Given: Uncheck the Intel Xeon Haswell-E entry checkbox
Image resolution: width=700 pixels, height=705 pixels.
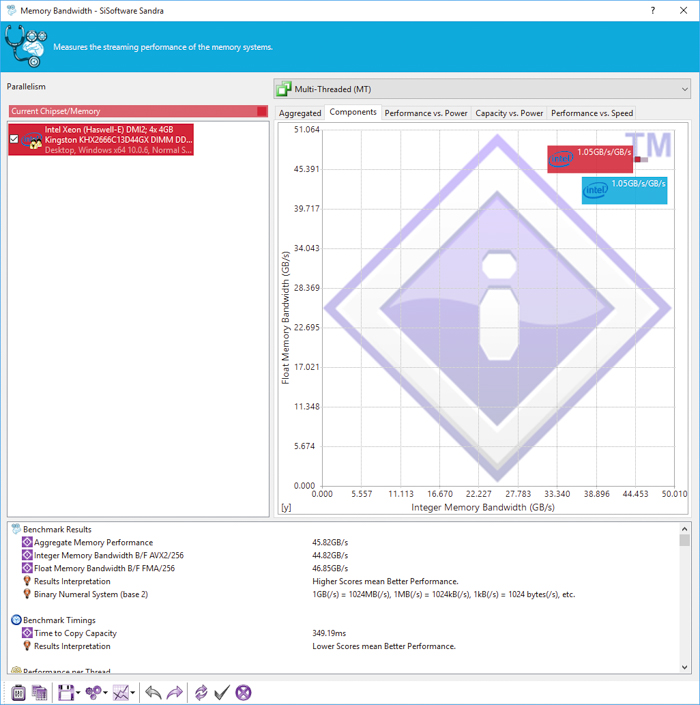Looking at the screenshot, I should (14, 139).
